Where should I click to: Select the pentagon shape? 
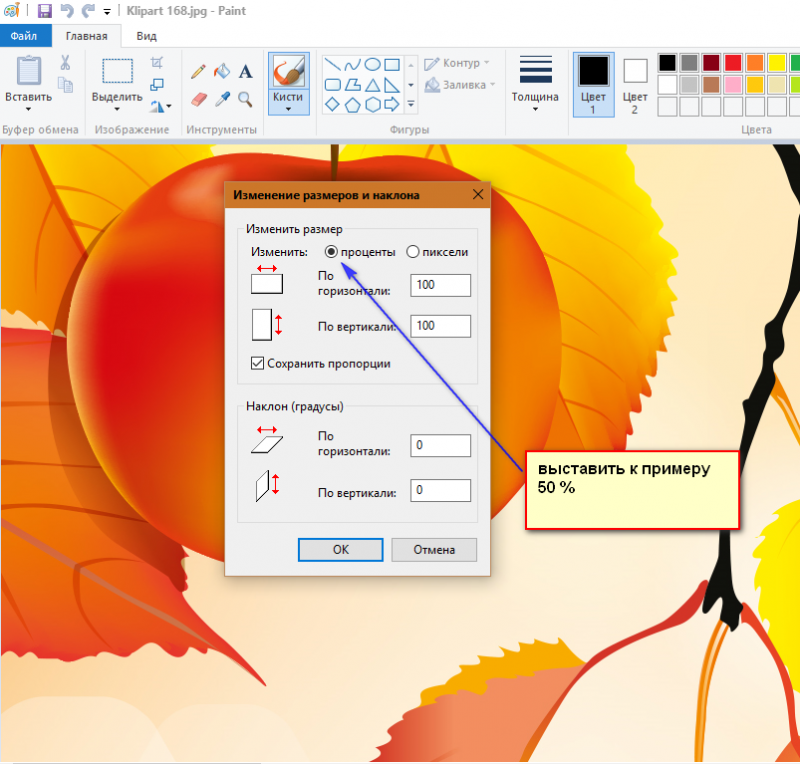[353, 105]
